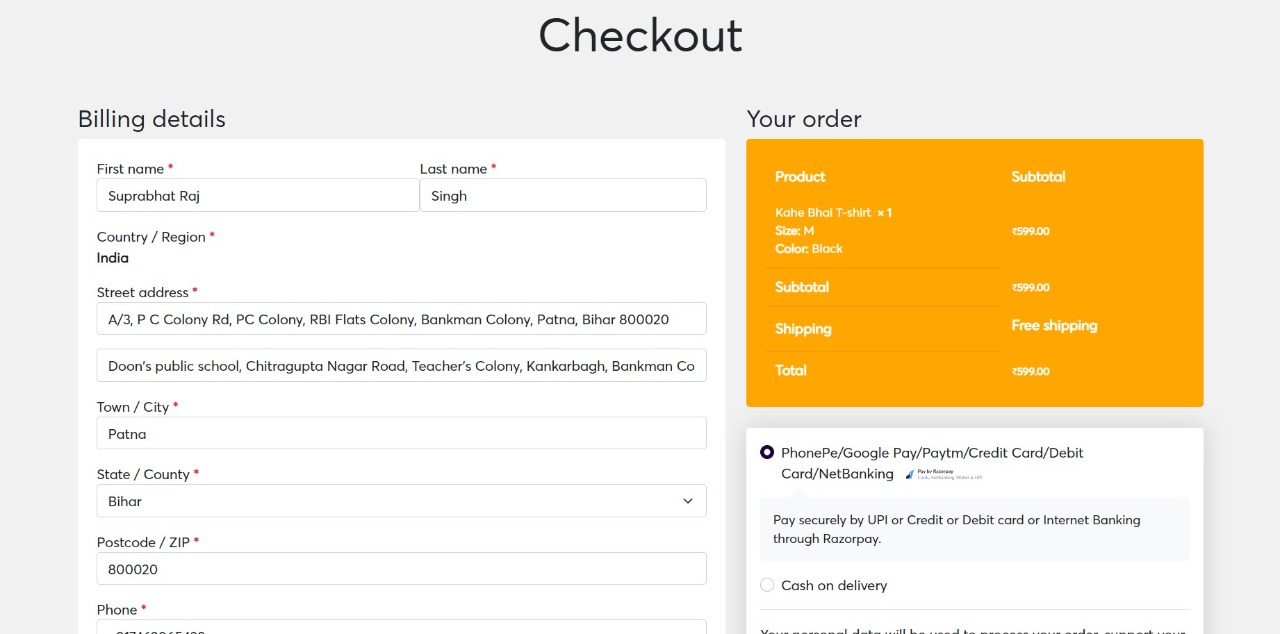Image resolution: width=1280 pixels, height=634 pixels.
Task: Click the India country value
Action: (113, 258)
